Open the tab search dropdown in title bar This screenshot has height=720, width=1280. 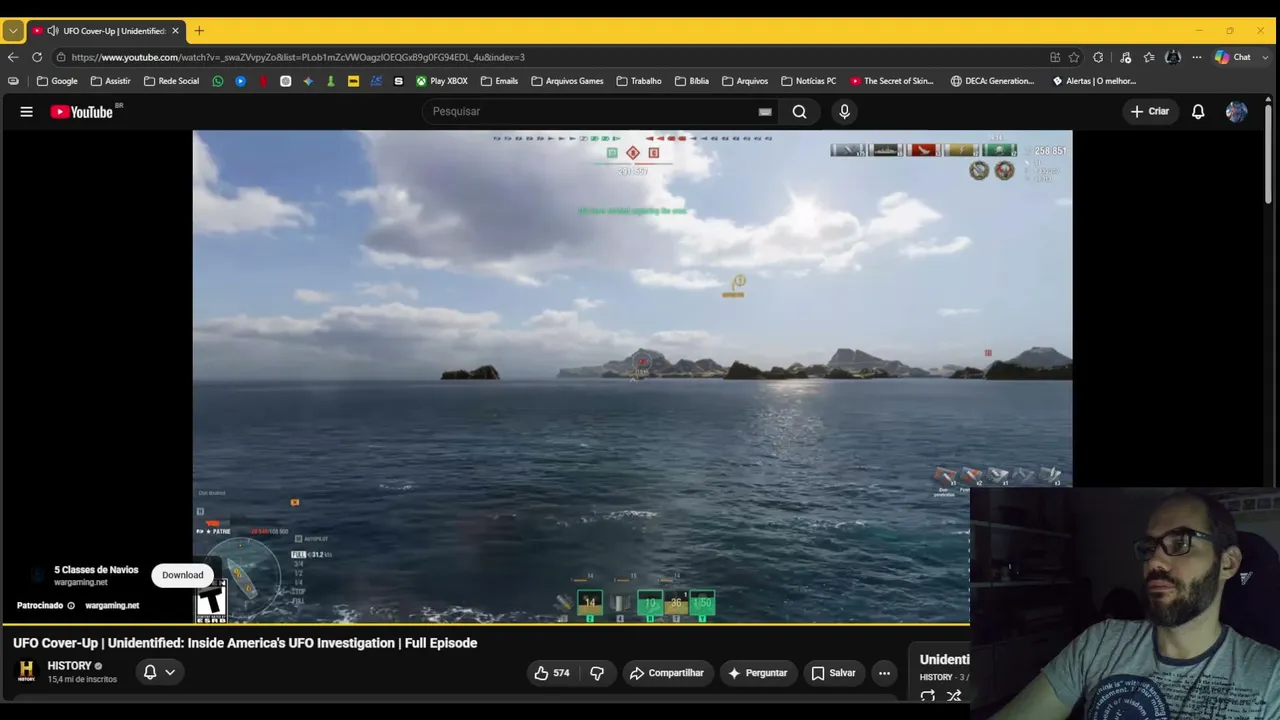[x=13, y=31]
